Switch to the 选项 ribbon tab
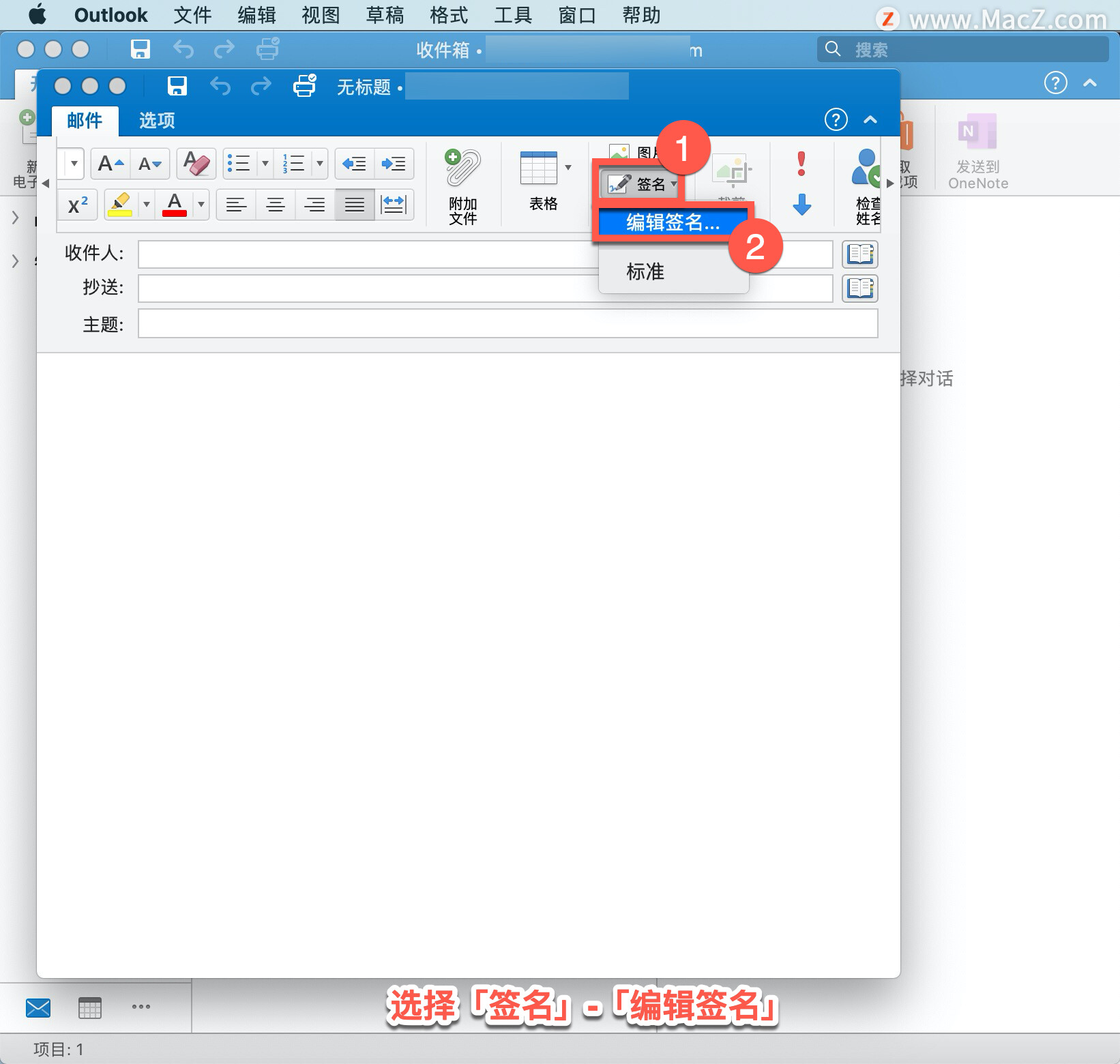This screenshot has width=1120, height=1064. click(157, 121)
